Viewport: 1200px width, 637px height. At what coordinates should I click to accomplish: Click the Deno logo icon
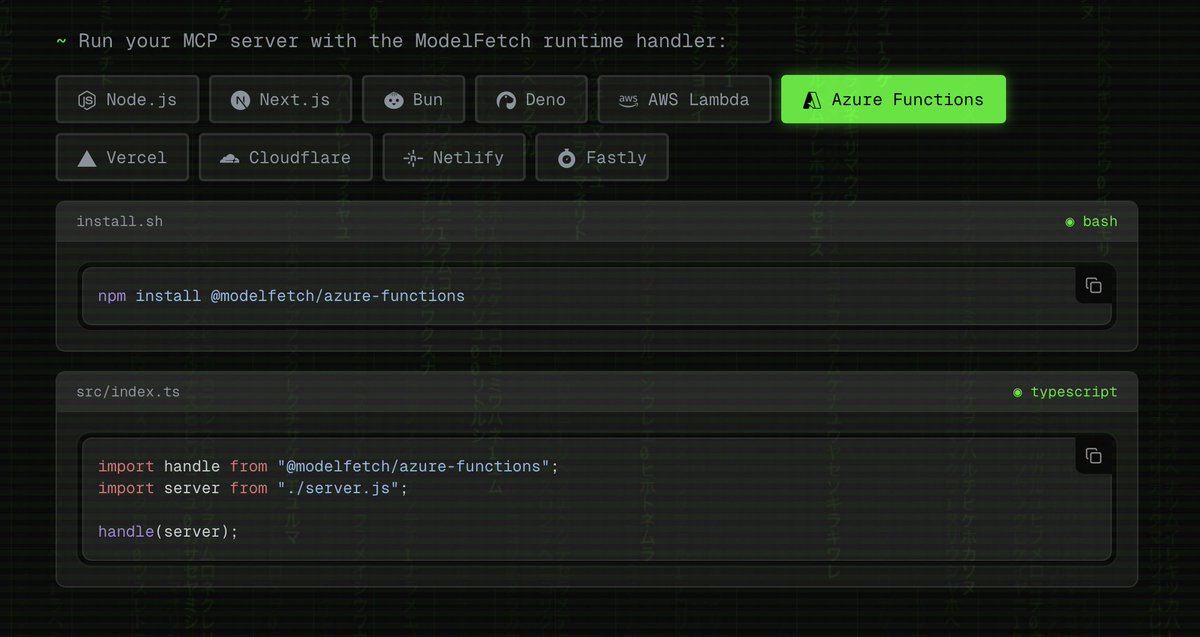(x=506, y=100)
